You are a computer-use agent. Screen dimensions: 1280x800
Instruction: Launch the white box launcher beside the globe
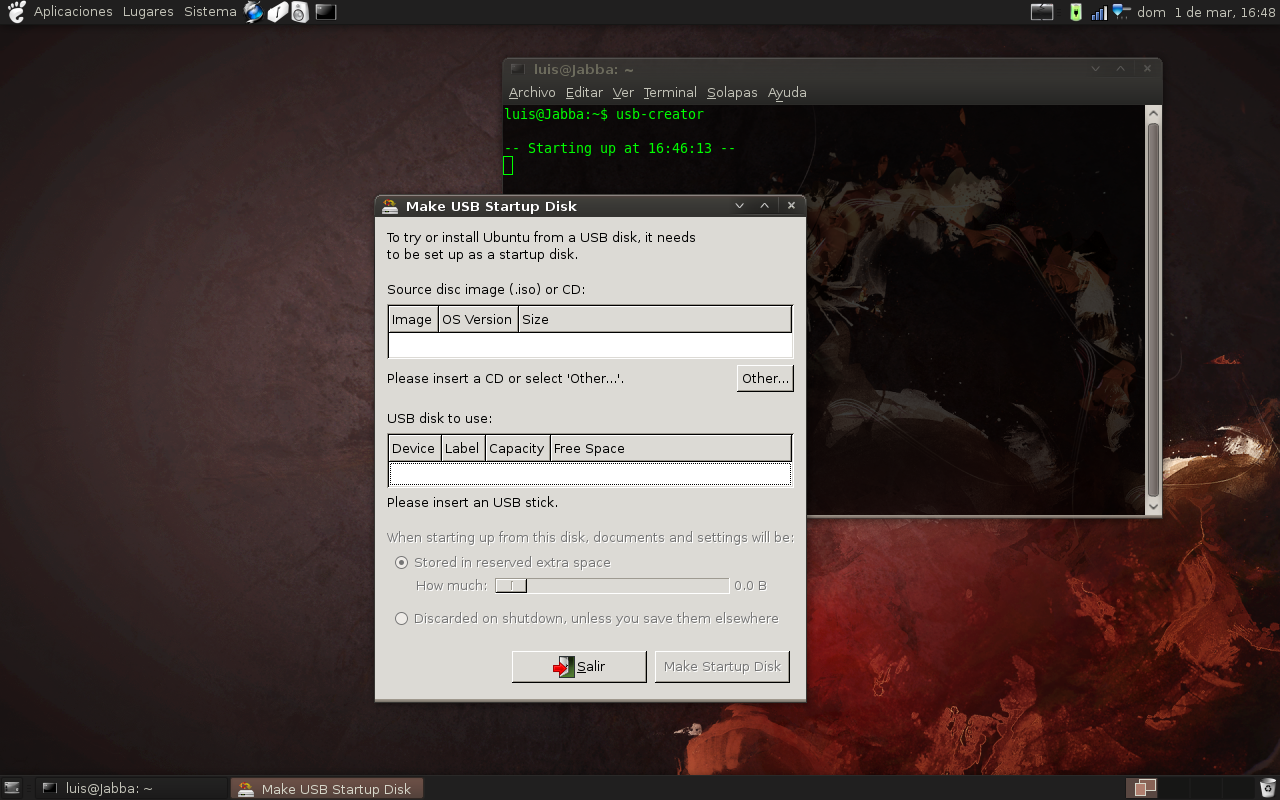click(x=277, y=12)
